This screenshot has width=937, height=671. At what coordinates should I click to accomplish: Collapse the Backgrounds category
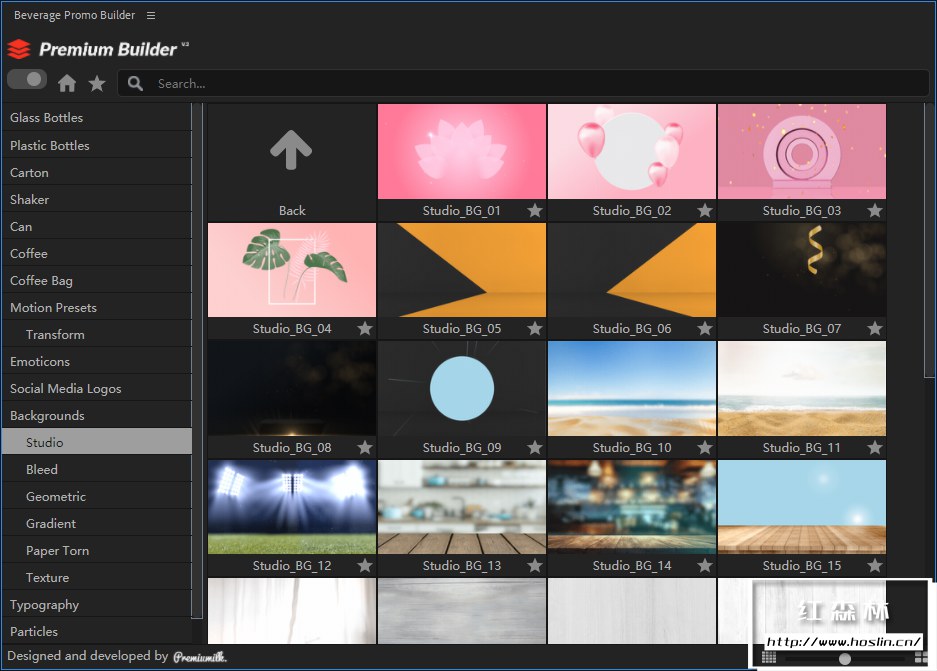97,415
